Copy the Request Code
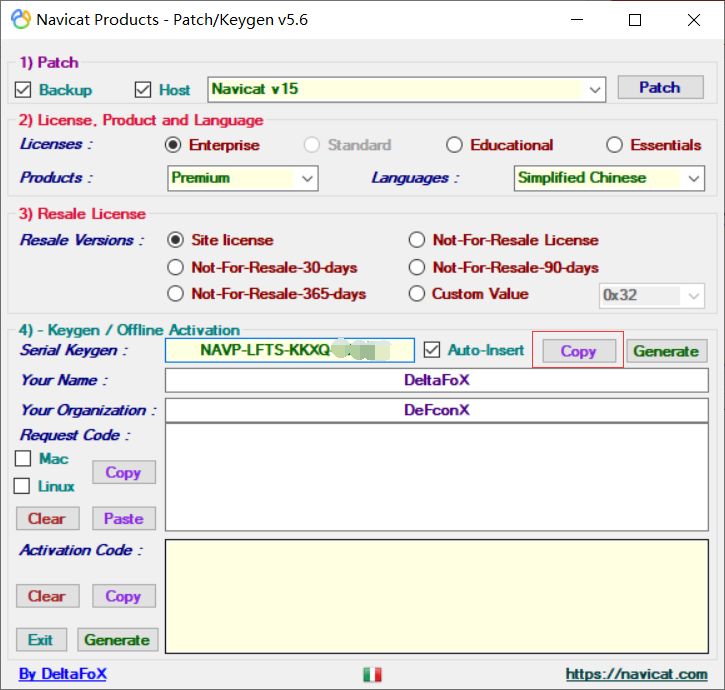 tap(124, 472)
